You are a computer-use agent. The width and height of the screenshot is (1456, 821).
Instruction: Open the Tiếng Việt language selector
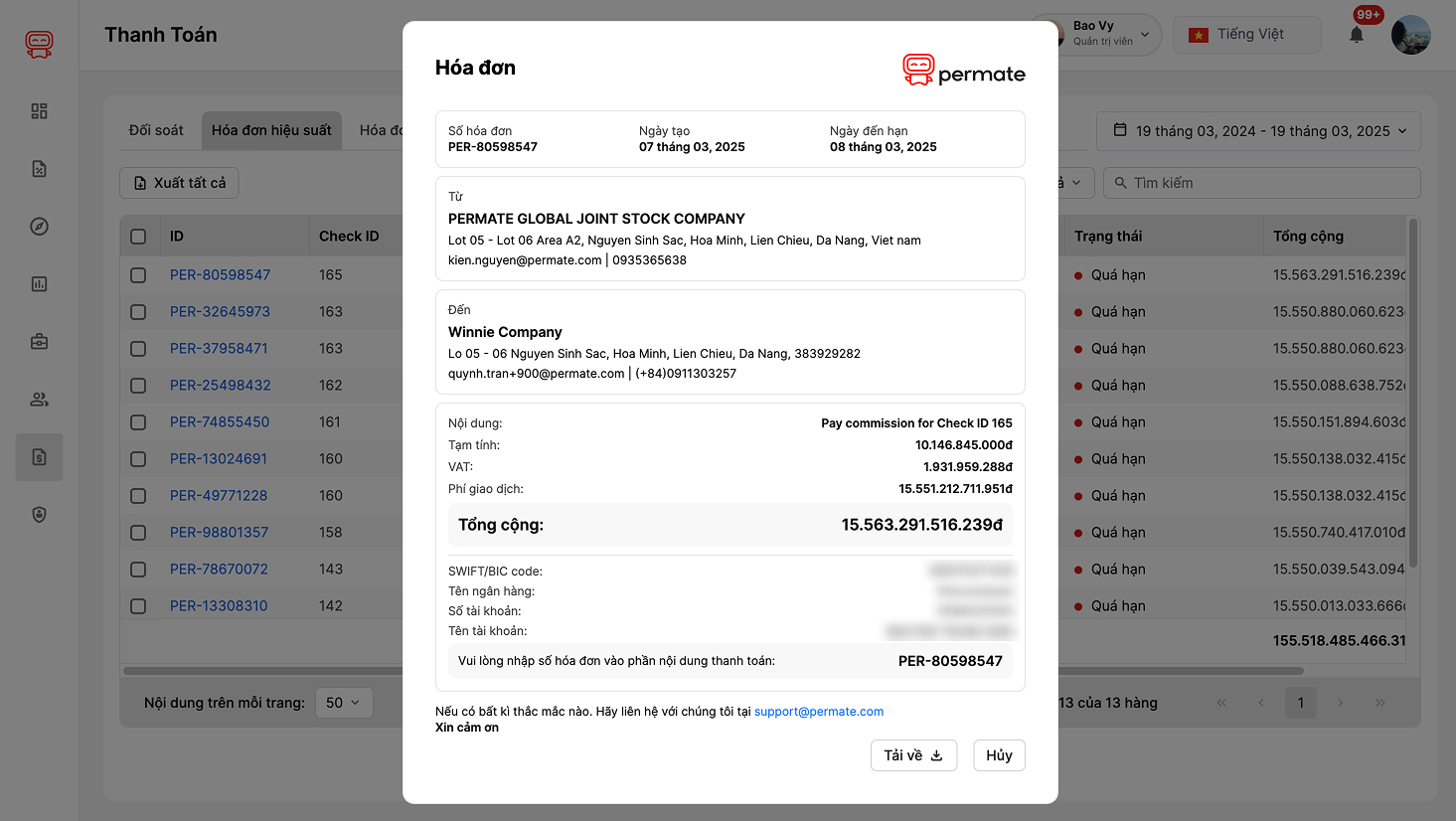[x=1247, y=35]
